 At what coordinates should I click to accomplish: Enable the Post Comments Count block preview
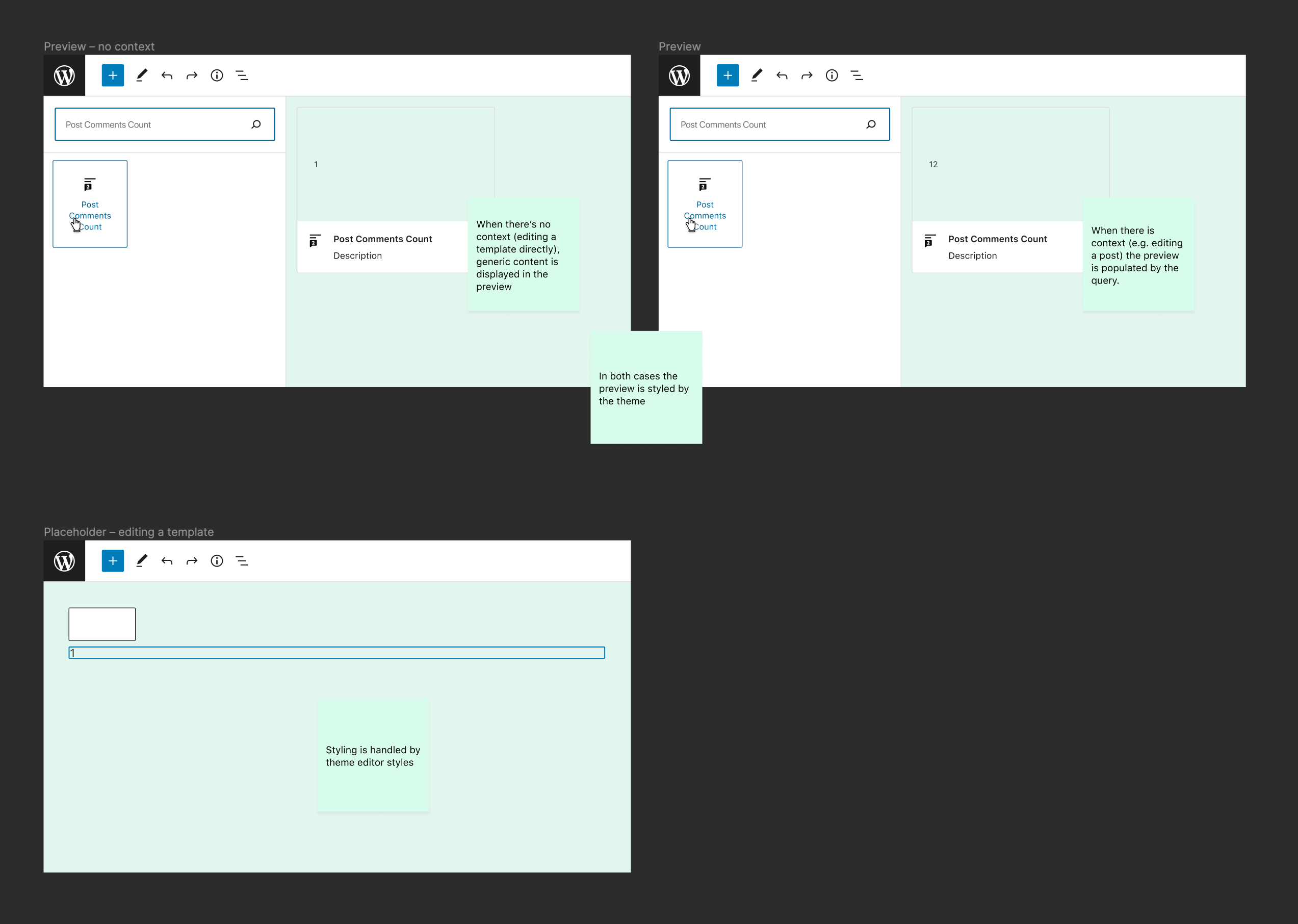coord(90,202)
